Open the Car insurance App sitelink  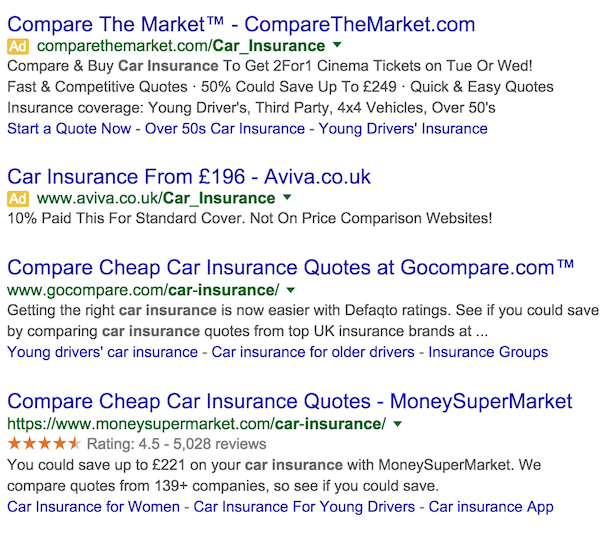(491, 507)
